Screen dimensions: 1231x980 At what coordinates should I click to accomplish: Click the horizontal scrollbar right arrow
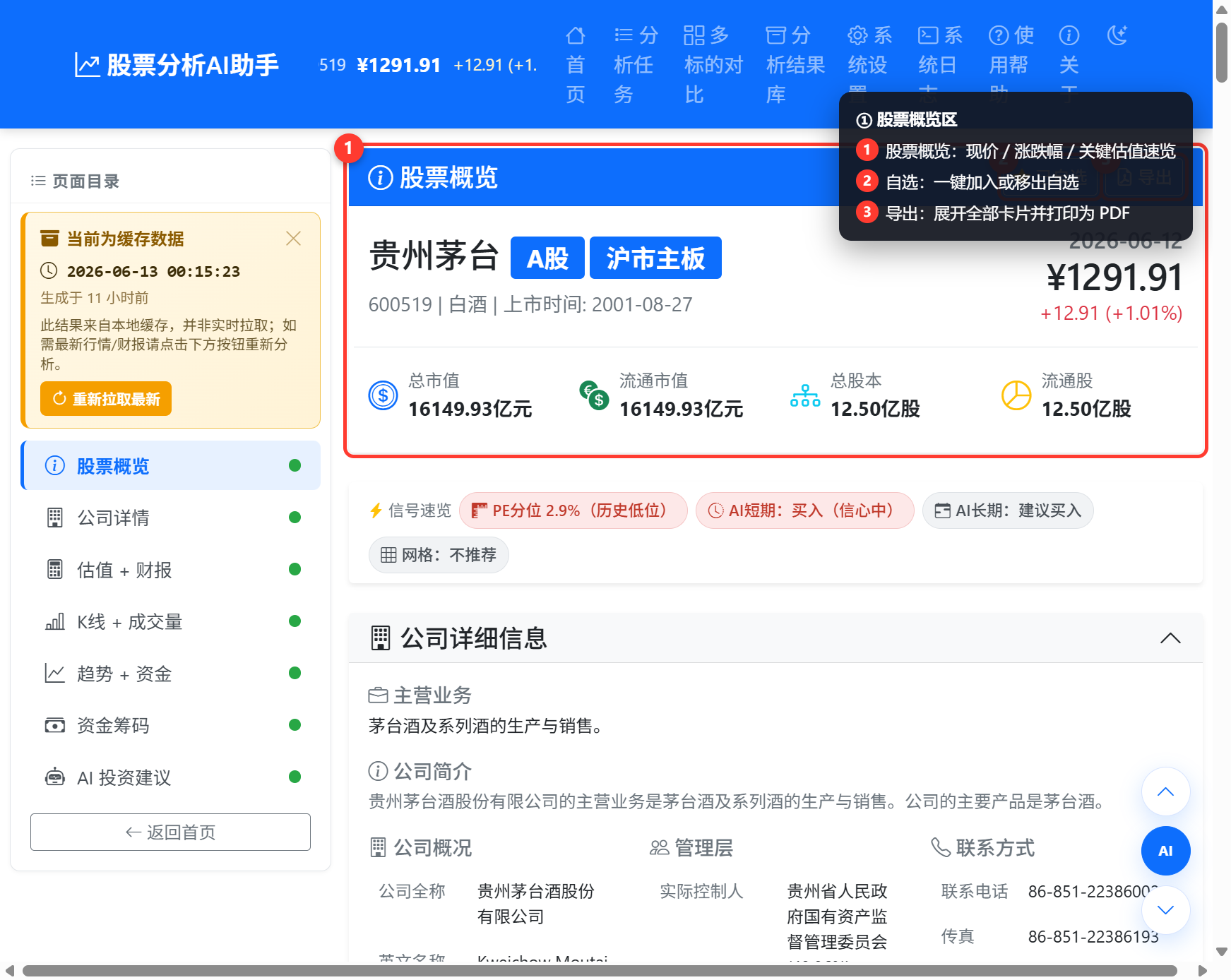1202,971
